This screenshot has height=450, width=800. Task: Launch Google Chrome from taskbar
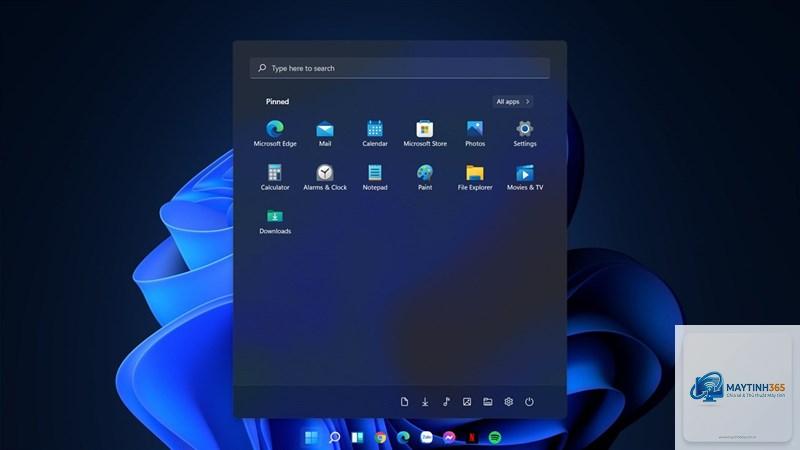coord(380,437)
